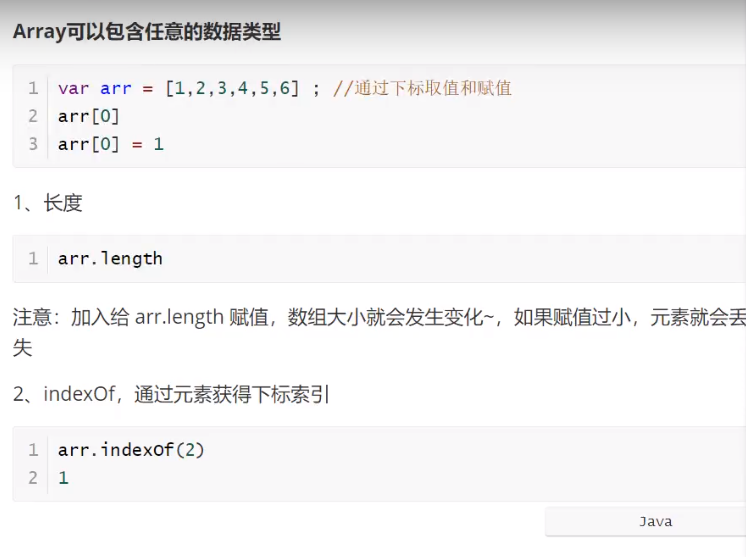Click the "2、indexOf，通过元素获得下标索引" paragraph
The height and width of the screenshot is (557, 746).
[171, 394]
